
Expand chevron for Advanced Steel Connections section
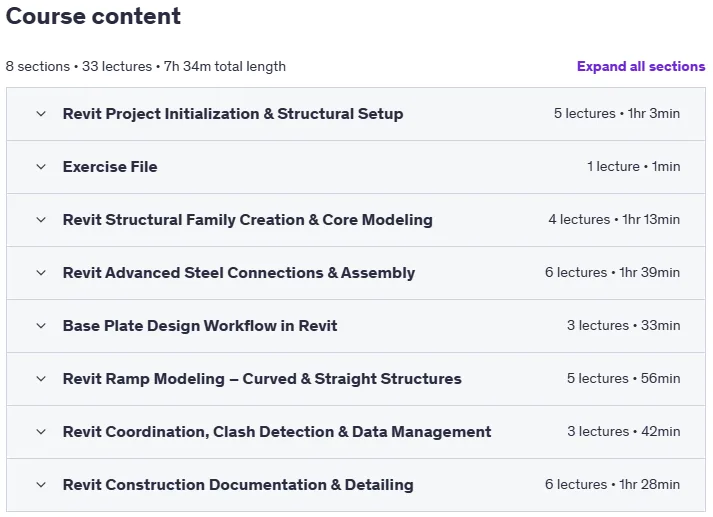point(41,273)
